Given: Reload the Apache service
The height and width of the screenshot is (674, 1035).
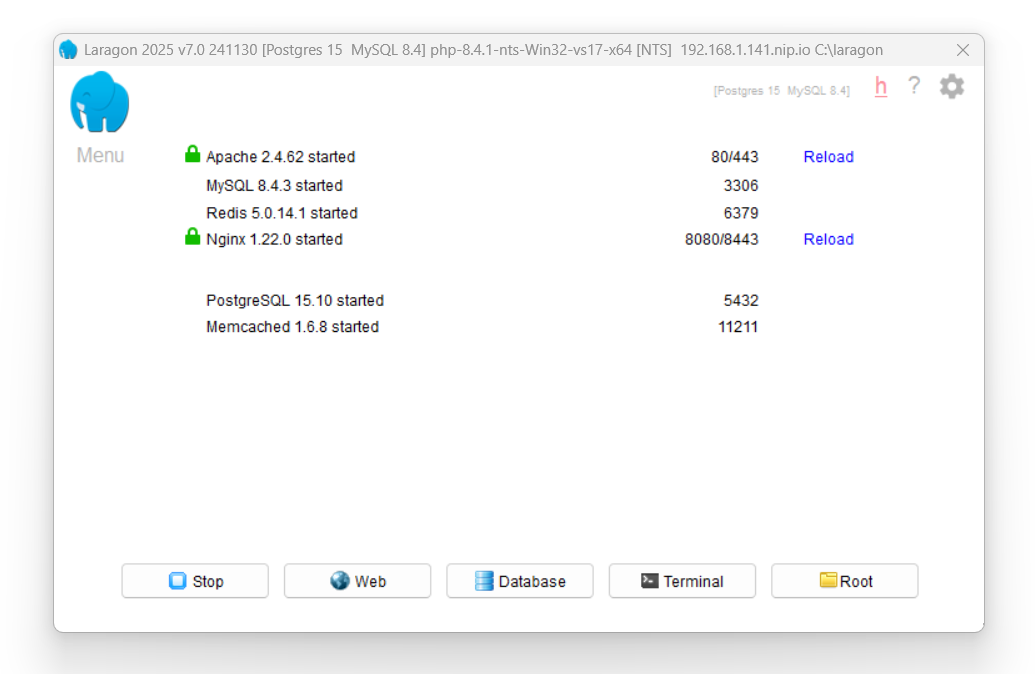Looking at the screenshot, I should [828, 156].
